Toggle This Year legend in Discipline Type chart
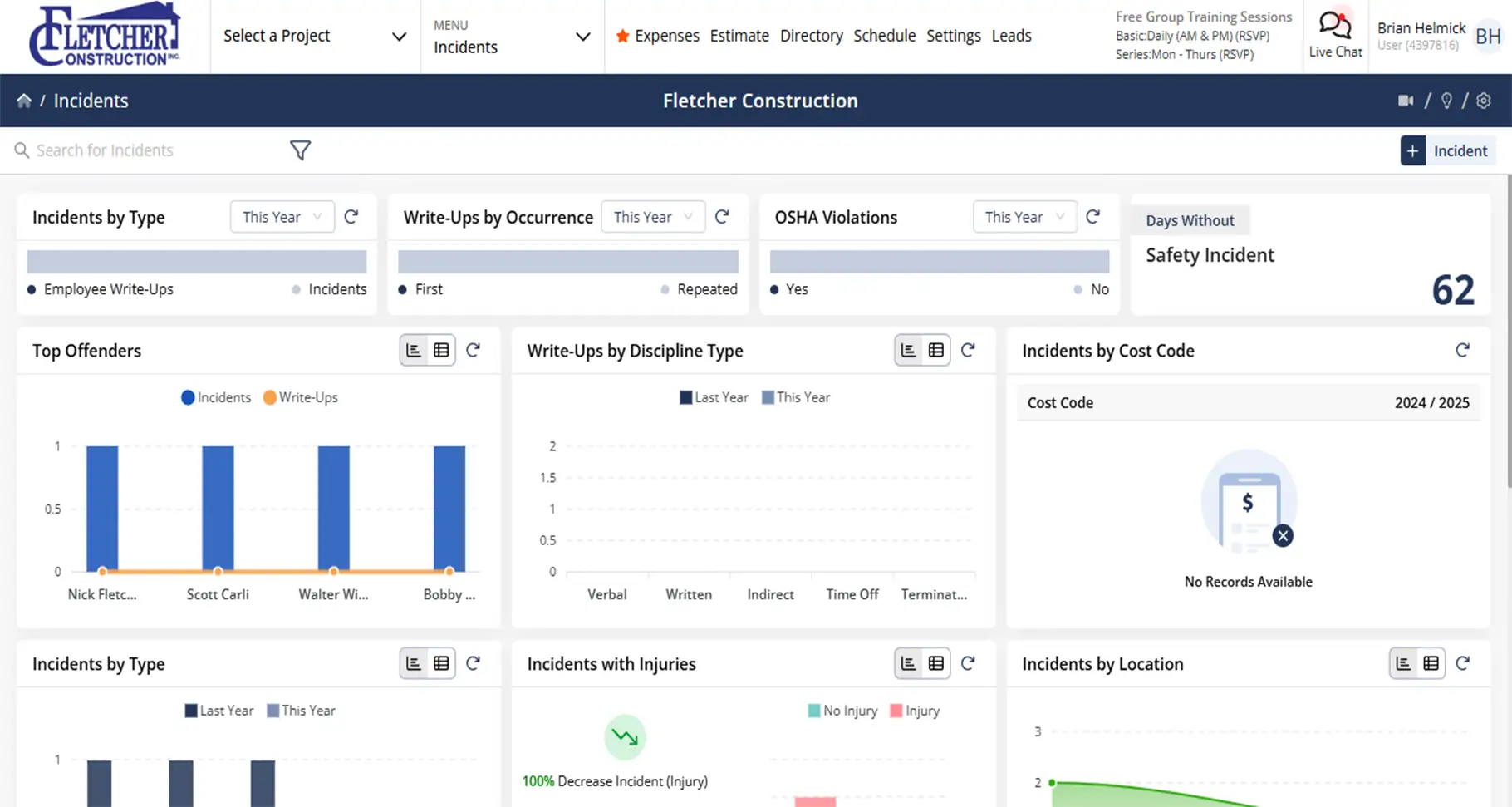Screen dimensions: 1512x807 pyautogui.click(x=796, y=397)
